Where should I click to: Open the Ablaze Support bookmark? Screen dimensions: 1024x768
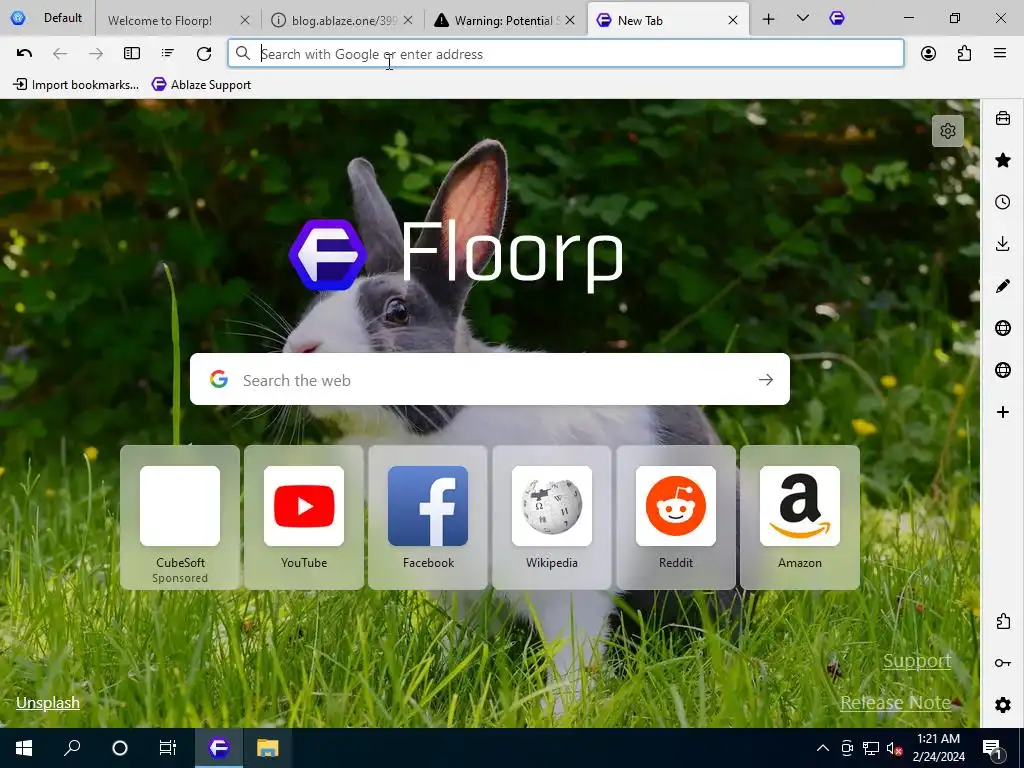[x=201, y=84]
